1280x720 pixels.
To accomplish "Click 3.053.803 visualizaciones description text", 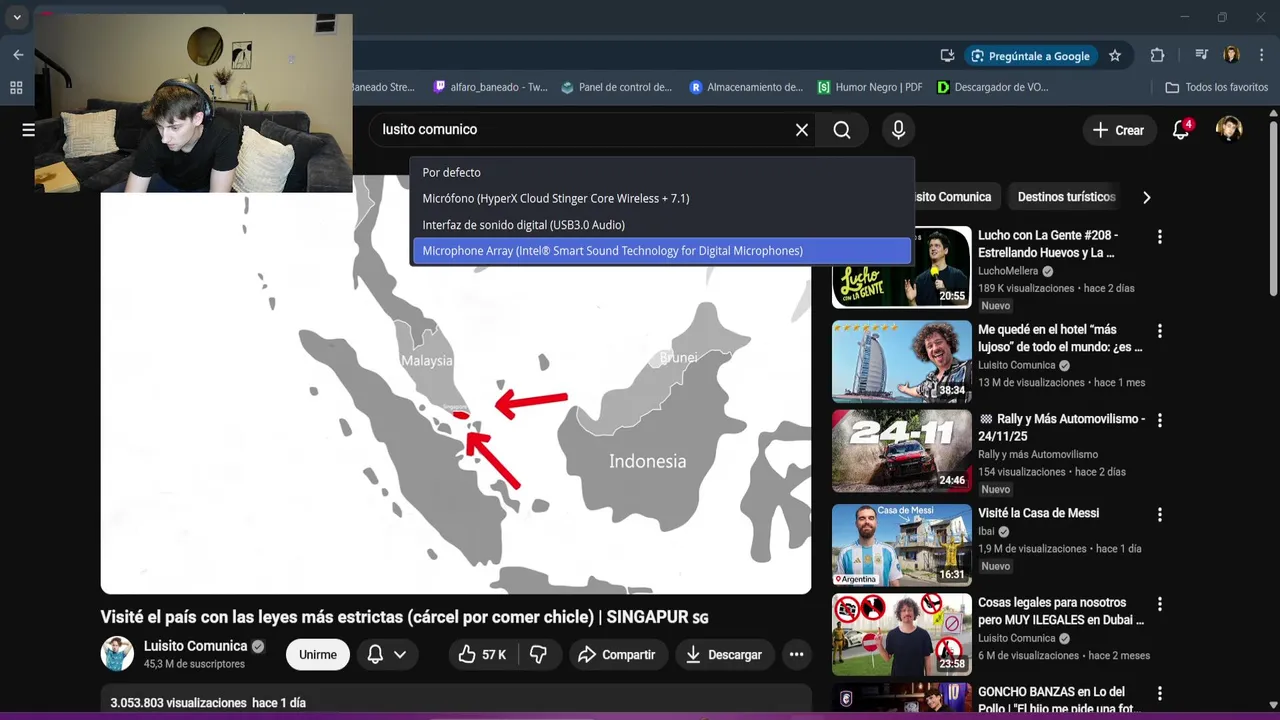I will coord(178,703).
